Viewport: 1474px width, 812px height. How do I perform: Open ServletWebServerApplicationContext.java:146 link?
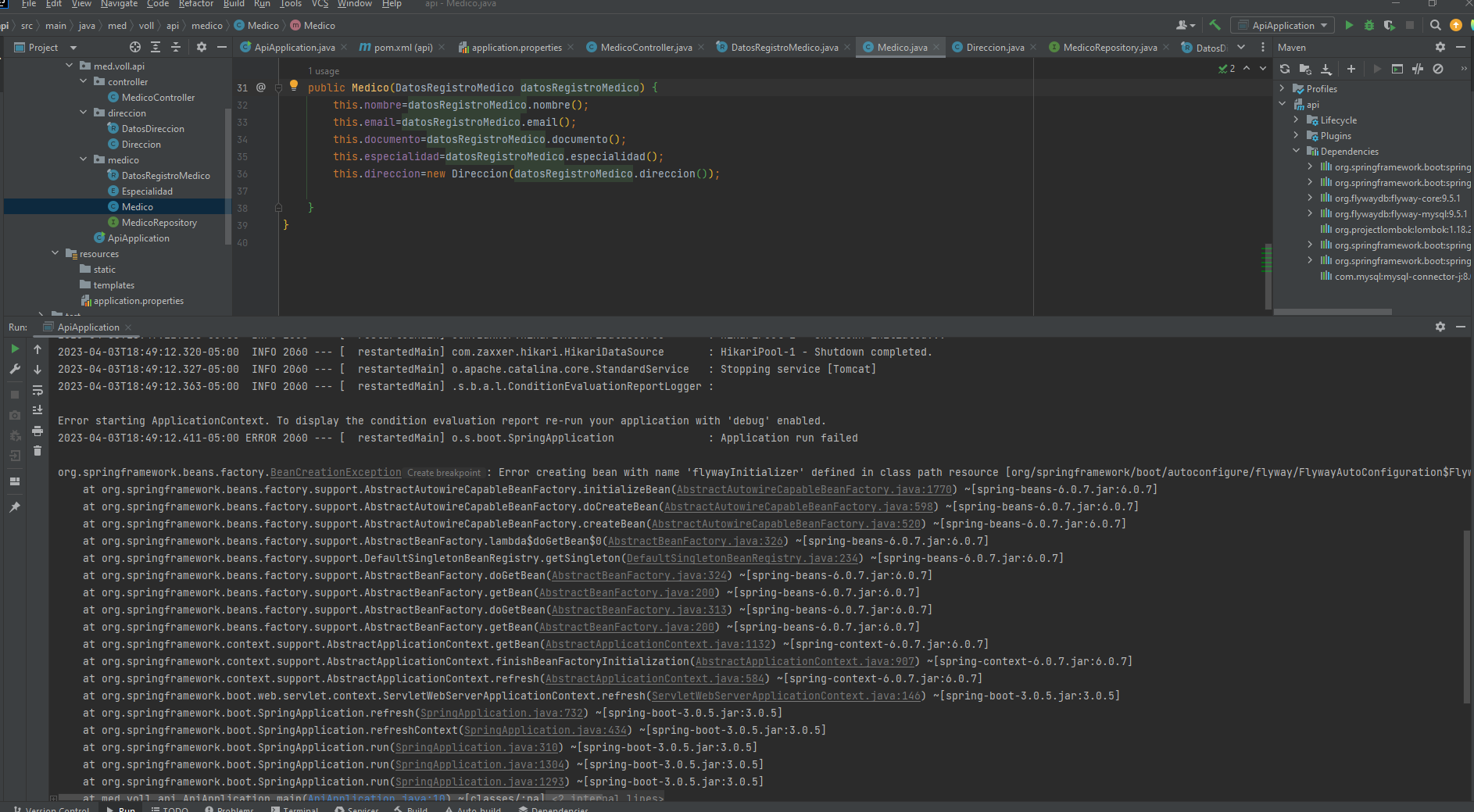point(786,696)
